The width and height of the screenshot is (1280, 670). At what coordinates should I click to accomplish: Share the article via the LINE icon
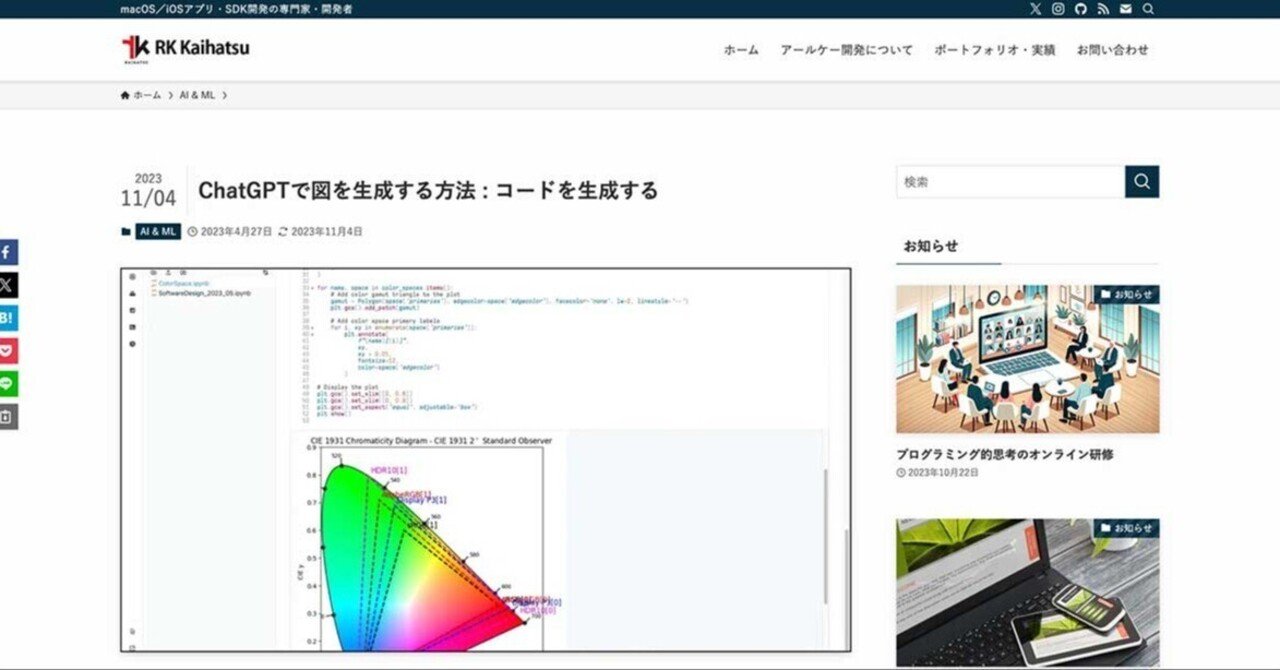tap(8, 384)
